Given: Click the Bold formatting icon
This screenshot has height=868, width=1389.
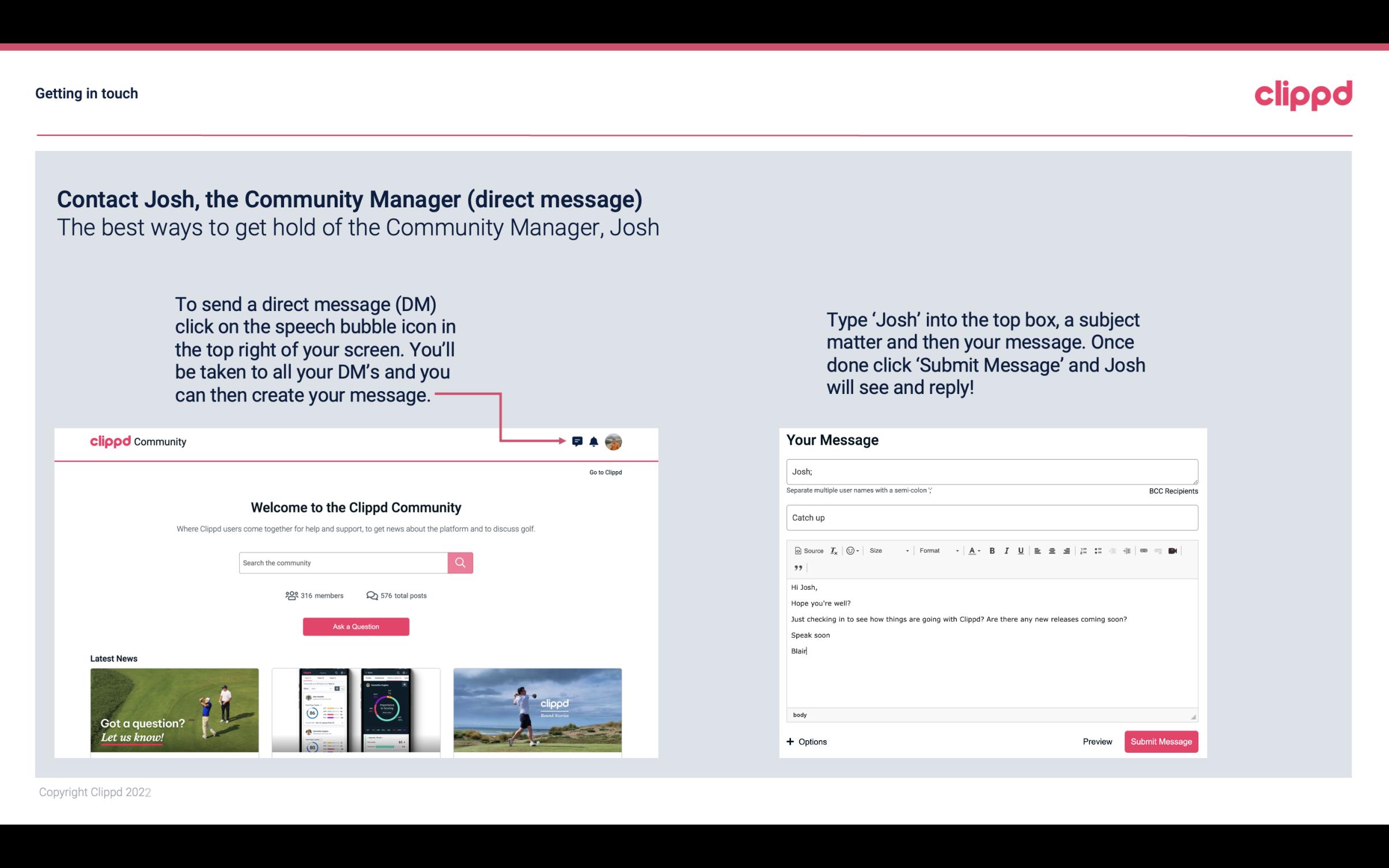Looking at the screenshot, I should tap(992, 550).
